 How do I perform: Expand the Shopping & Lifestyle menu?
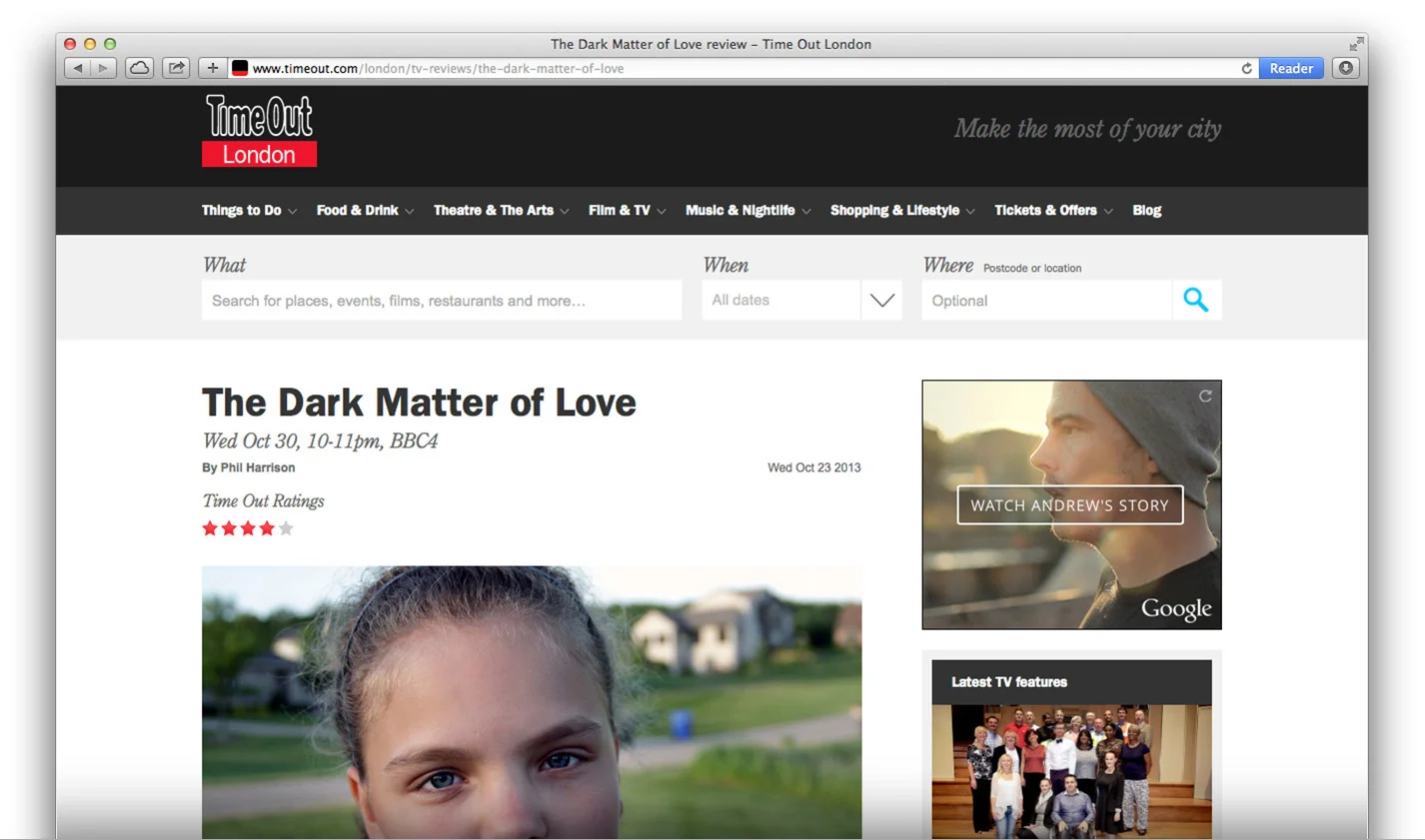pyautogui.click(x=902, y=210)
